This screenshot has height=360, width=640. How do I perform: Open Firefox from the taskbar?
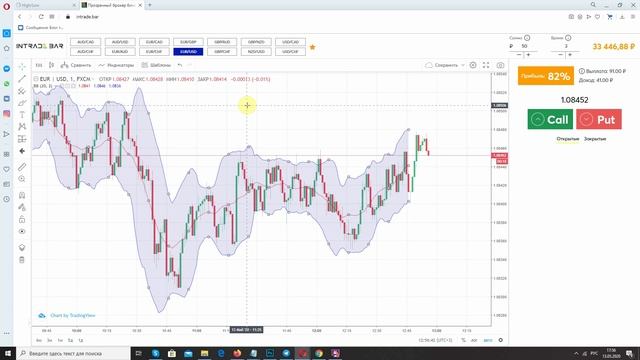point(237,353)
